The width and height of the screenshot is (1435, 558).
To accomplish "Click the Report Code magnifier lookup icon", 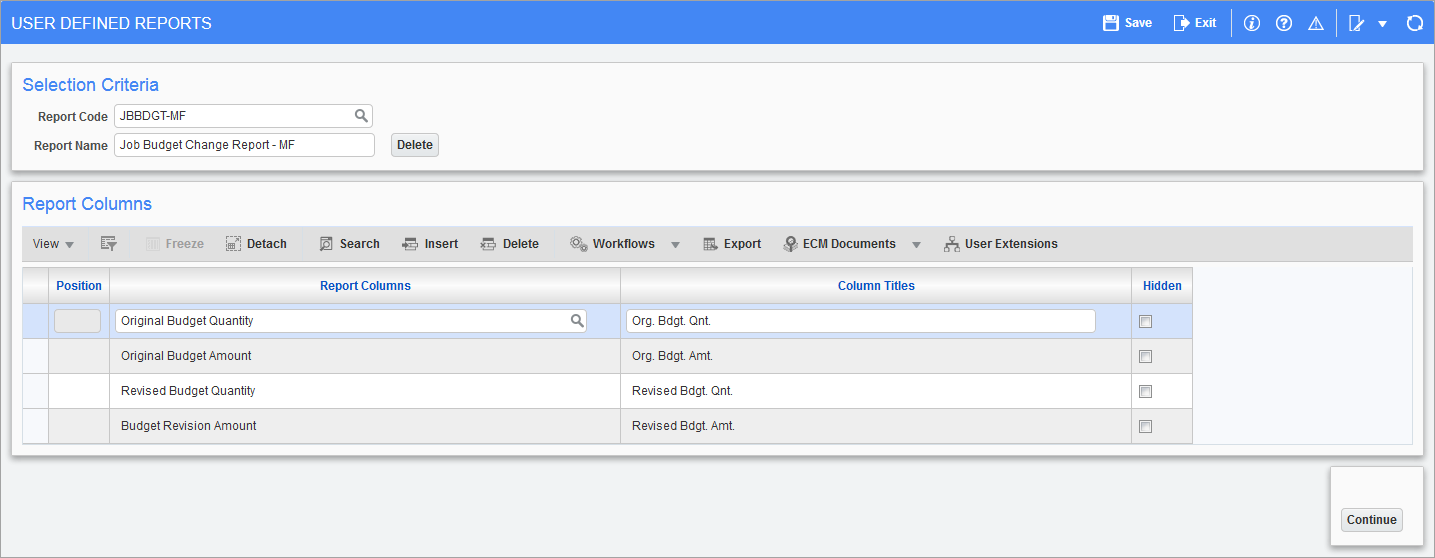I will (x=361, y=116).
